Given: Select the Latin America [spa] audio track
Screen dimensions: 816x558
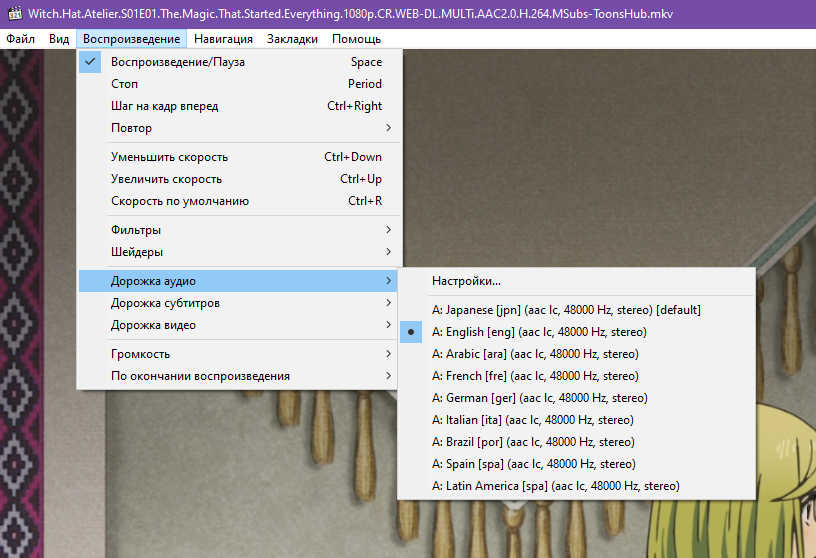Looking at the screenshot, I should click(577, 485).
